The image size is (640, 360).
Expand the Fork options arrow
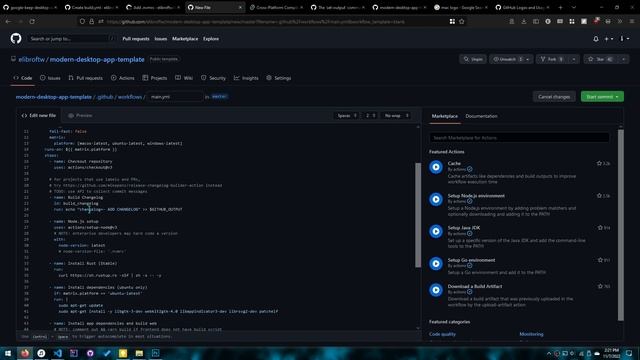tap(573, 59)
